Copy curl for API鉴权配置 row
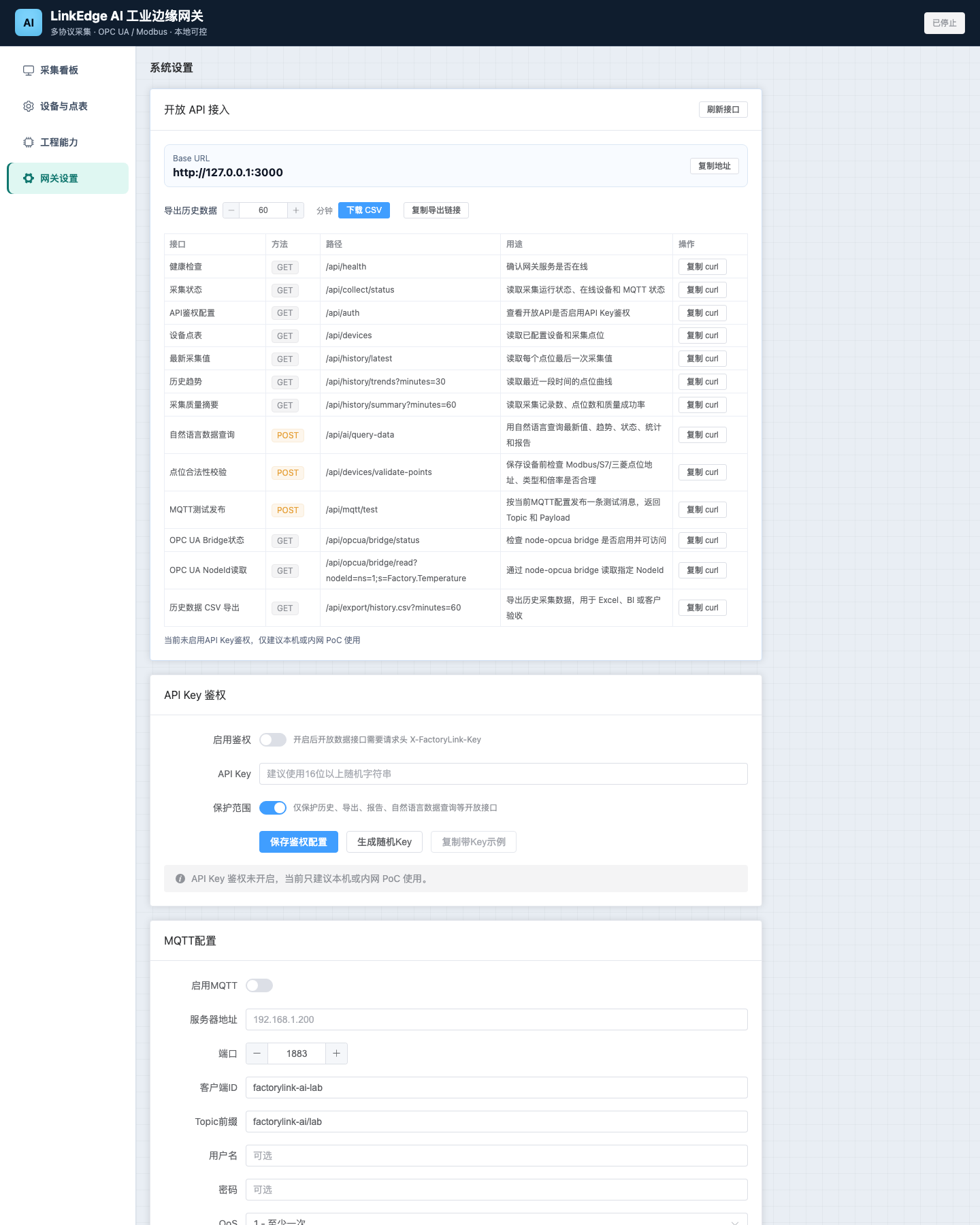 702,313
